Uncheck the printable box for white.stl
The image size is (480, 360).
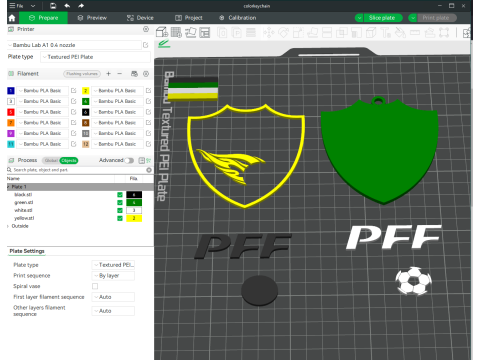coord(120,210)
